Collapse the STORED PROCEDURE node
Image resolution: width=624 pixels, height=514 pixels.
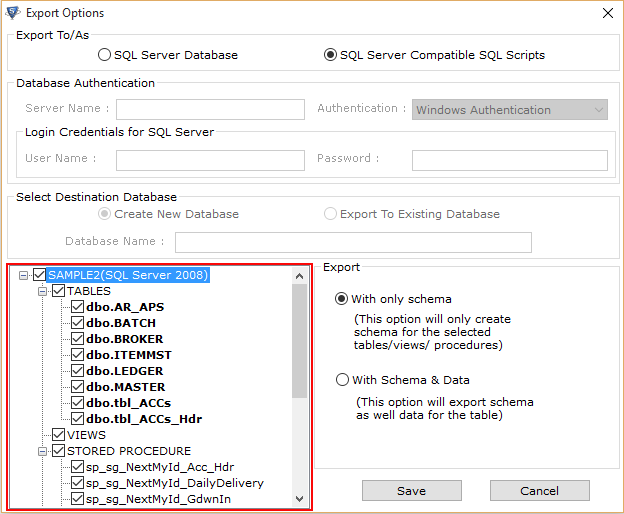(x=43, y=452)
